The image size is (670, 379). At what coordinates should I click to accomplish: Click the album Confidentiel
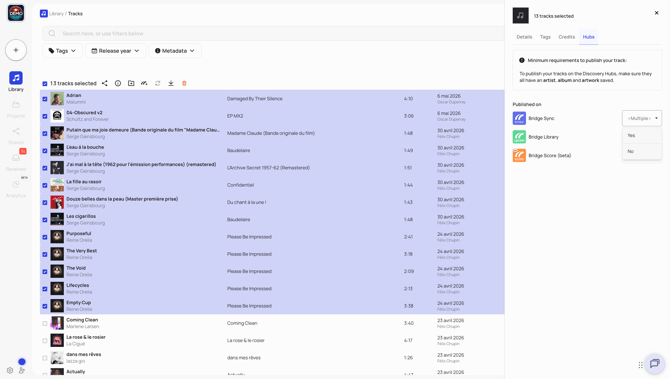[241, 185]
